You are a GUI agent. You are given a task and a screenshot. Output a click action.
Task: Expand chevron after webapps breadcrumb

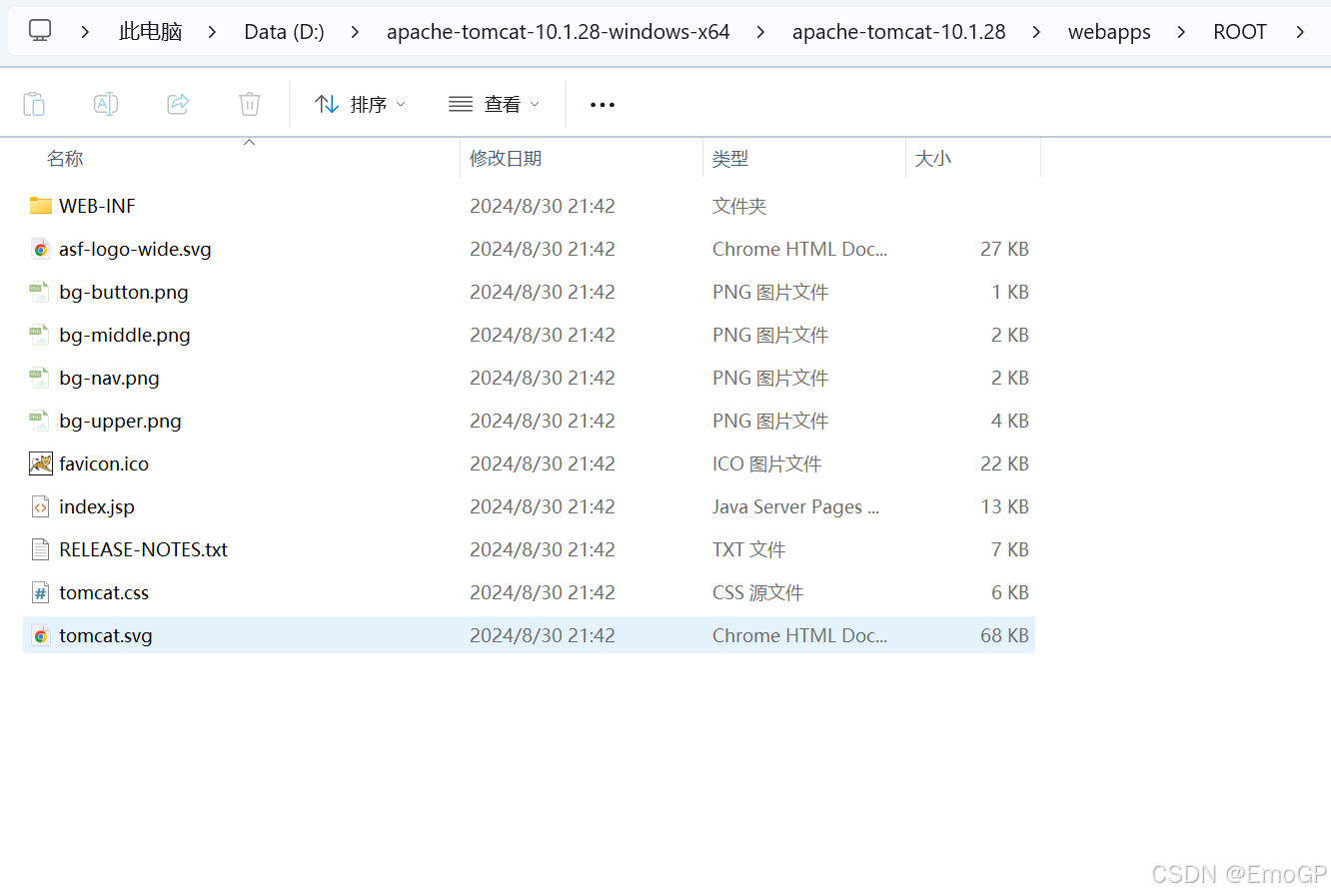(x=1181, y=32)
